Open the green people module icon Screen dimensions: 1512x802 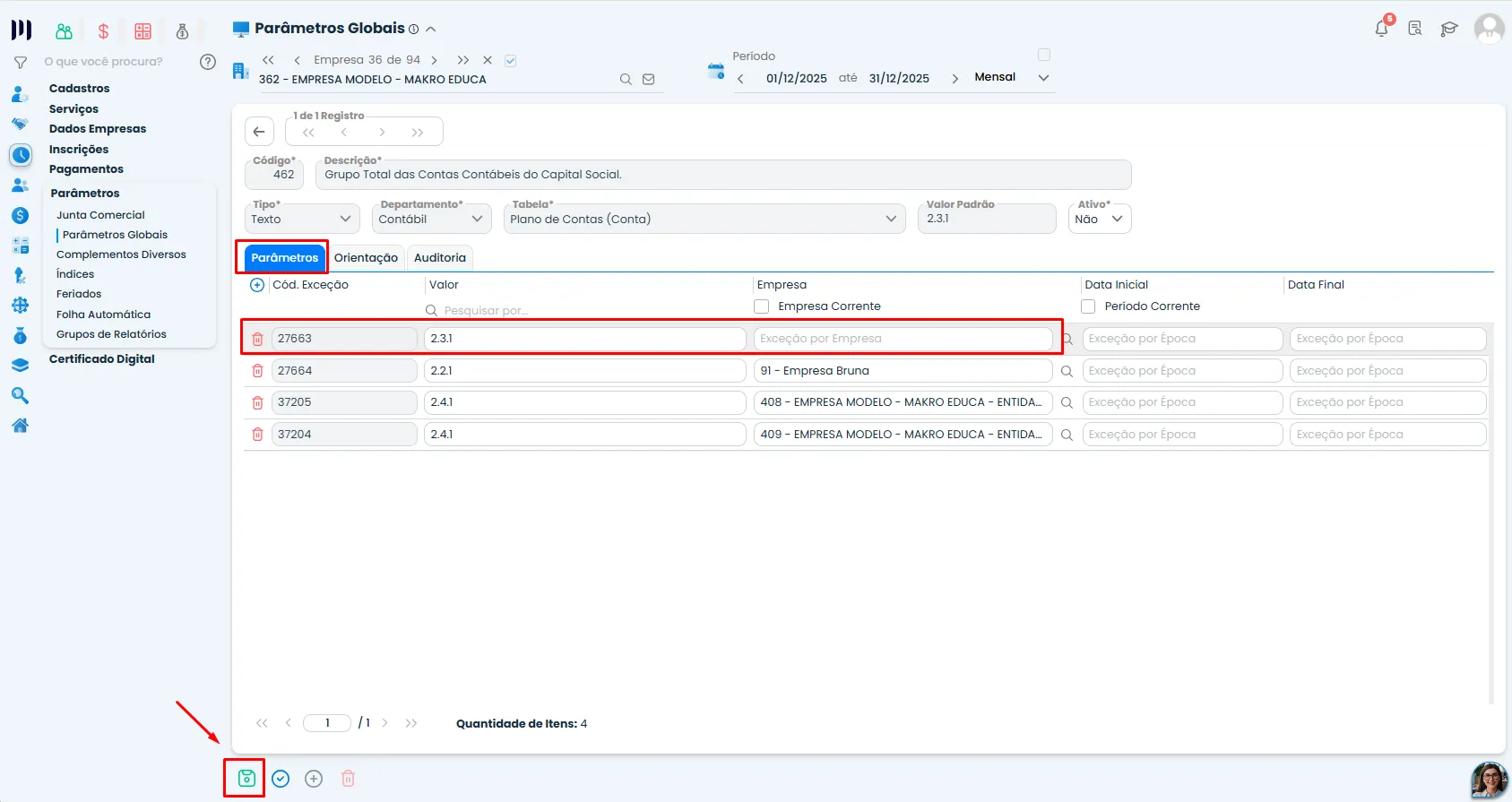(x=65, y=31)
